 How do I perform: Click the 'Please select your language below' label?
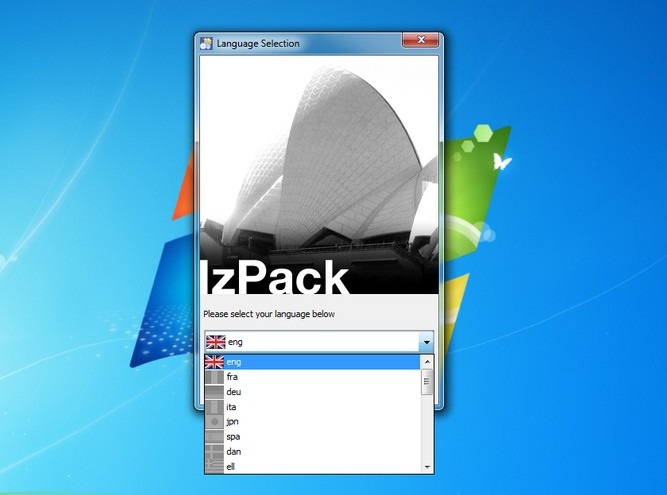(x=269, y=314)
